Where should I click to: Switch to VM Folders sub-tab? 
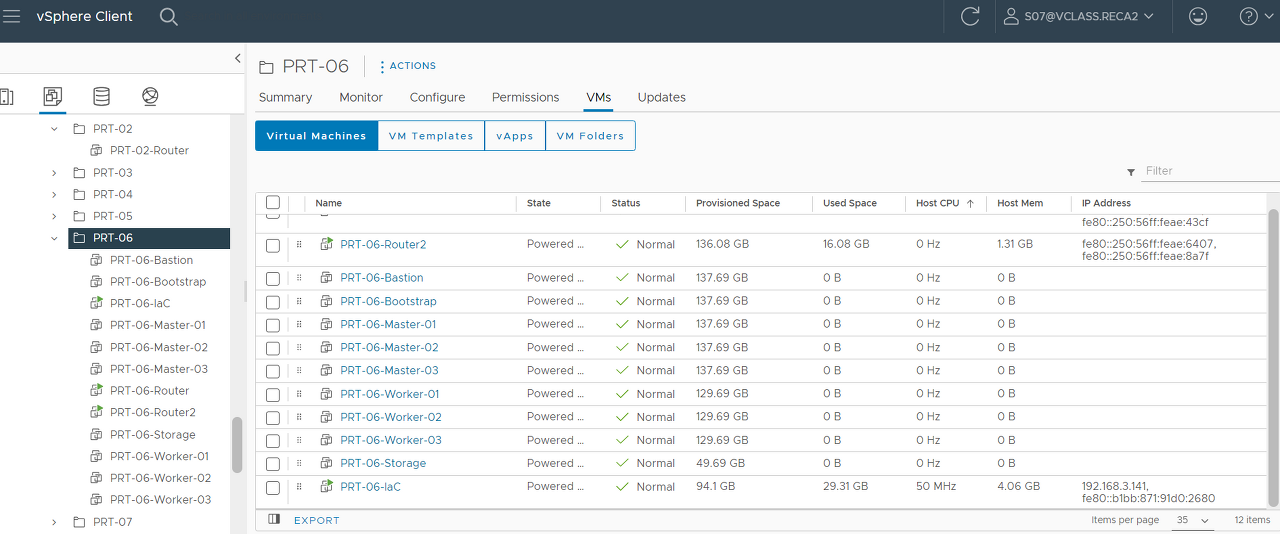[x=590, y=136]
